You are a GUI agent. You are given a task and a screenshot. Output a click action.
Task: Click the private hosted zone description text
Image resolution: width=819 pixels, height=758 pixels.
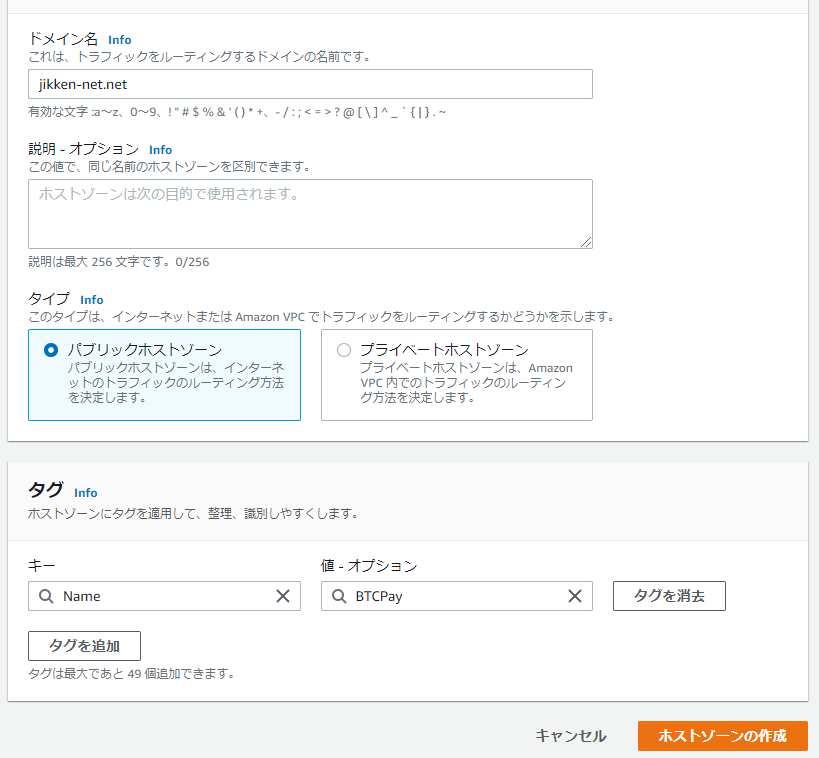[466, 383]
